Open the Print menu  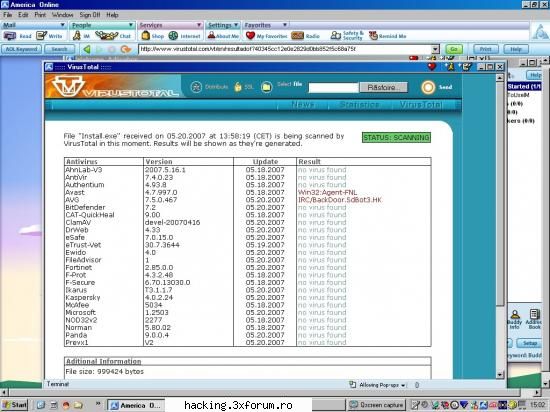(40, 15)
